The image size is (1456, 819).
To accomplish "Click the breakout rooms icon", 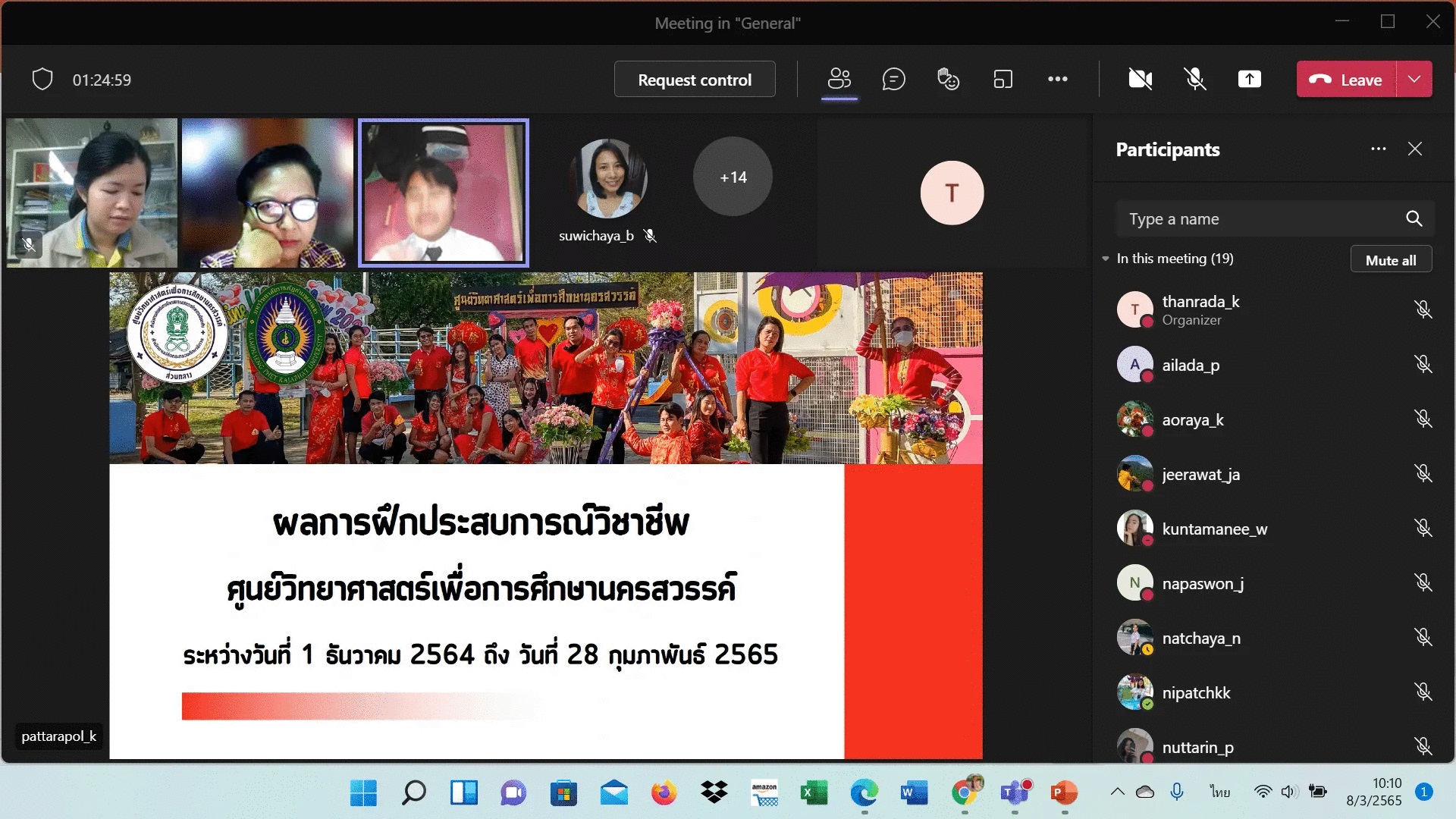I will click(1003, 79).
